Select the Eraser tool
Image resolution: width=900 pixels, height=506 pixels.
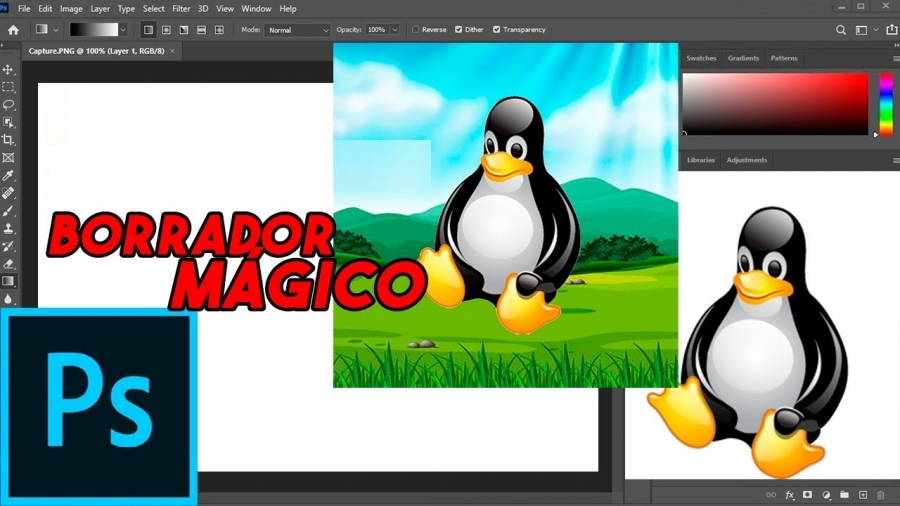pos(9,264)
